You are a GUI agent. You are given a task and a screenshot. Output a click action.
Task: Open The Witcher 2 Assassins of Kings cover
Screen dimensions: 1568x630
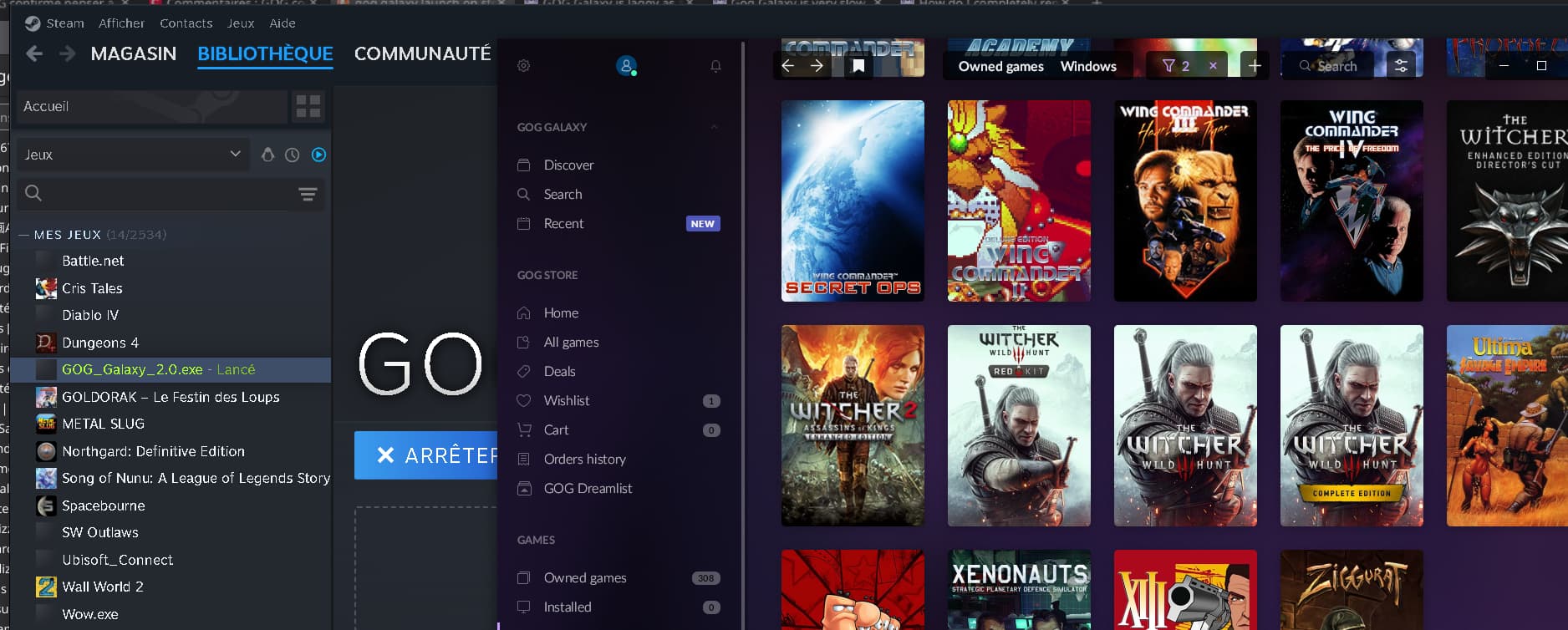click(853, 425)
